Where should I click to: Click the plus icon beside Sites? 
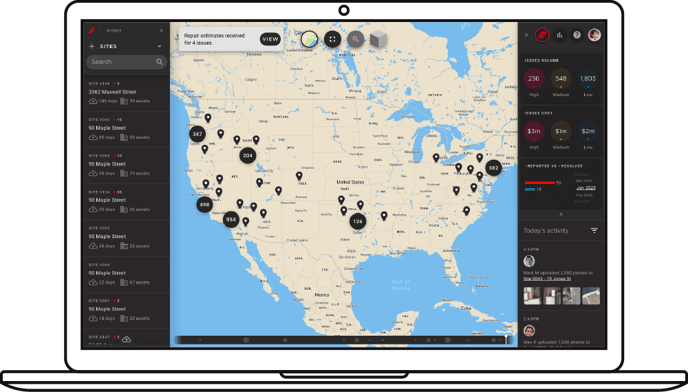(92, 47)
